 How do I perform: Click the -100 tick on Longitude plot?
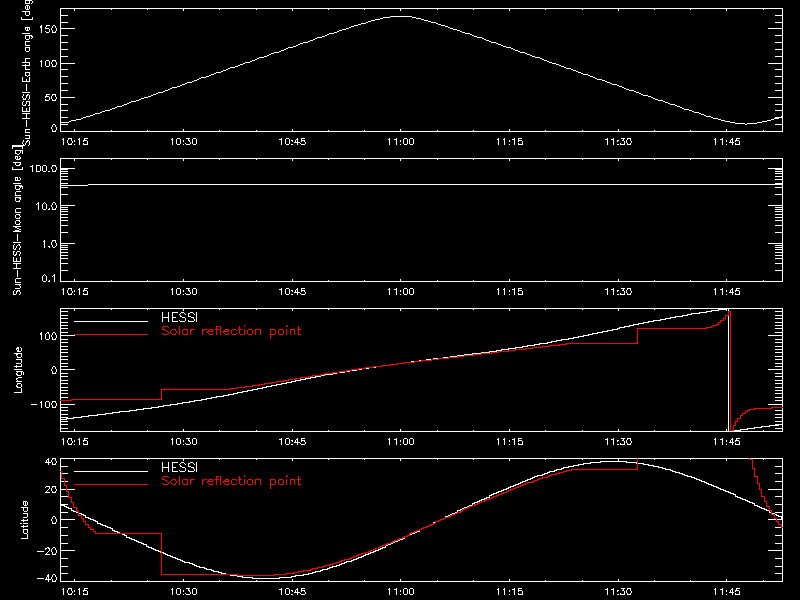[x=44, y=404]
